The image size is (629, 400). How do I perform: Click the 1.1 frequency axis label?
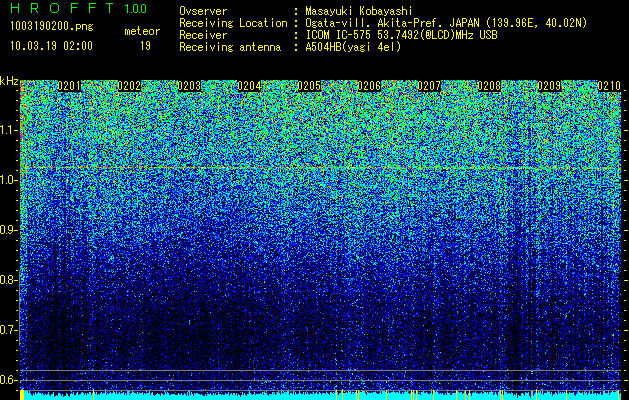click(x=8, y=130)
